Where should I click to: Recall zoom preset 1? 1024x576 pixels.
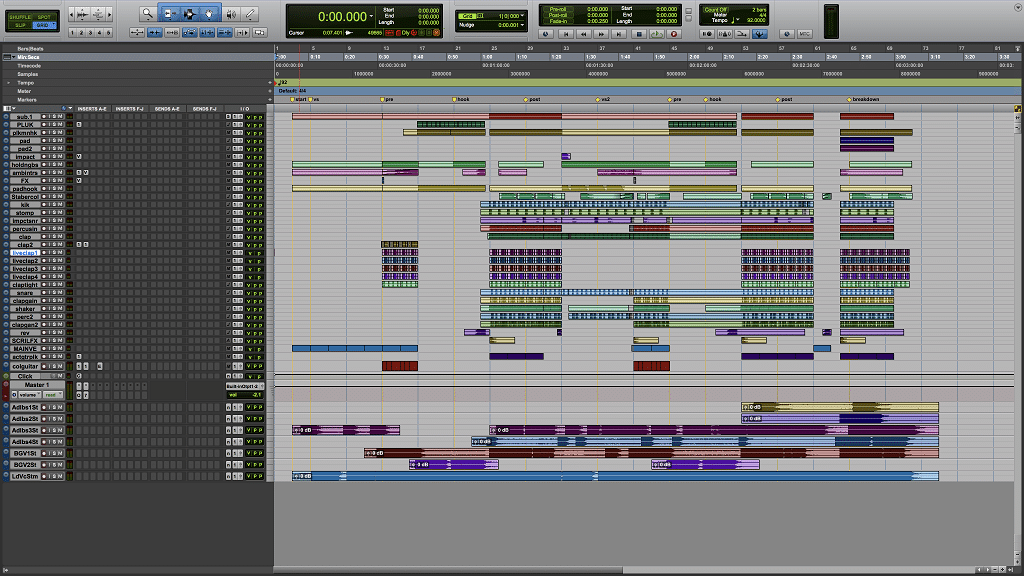[x=72, y=33]
